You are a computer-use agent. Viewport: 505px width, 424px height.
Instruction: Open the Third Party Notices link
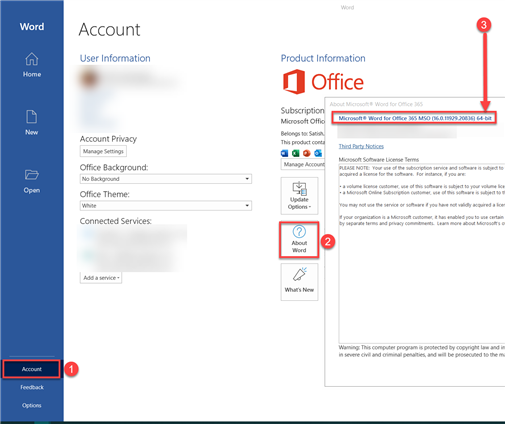coord(361,146)
